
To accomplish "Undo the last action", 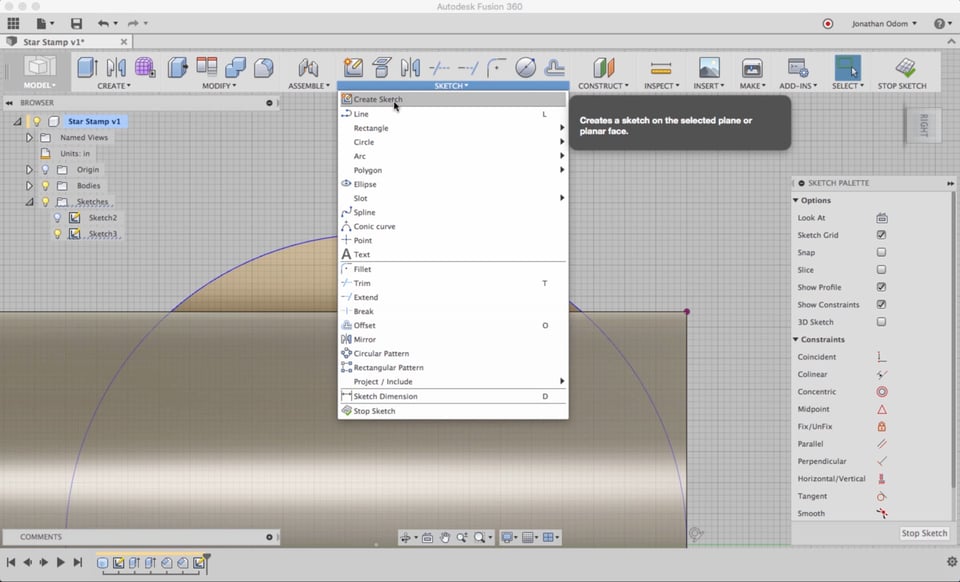I will (x=103, y=23).
